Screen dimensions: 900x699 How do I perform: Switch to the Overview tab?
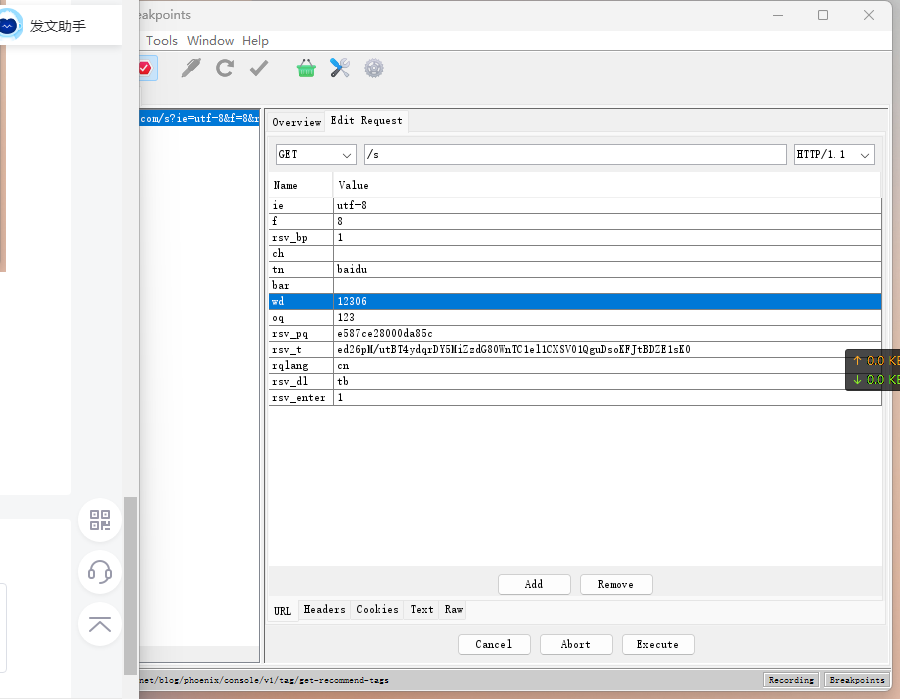[x=296, y=122]
